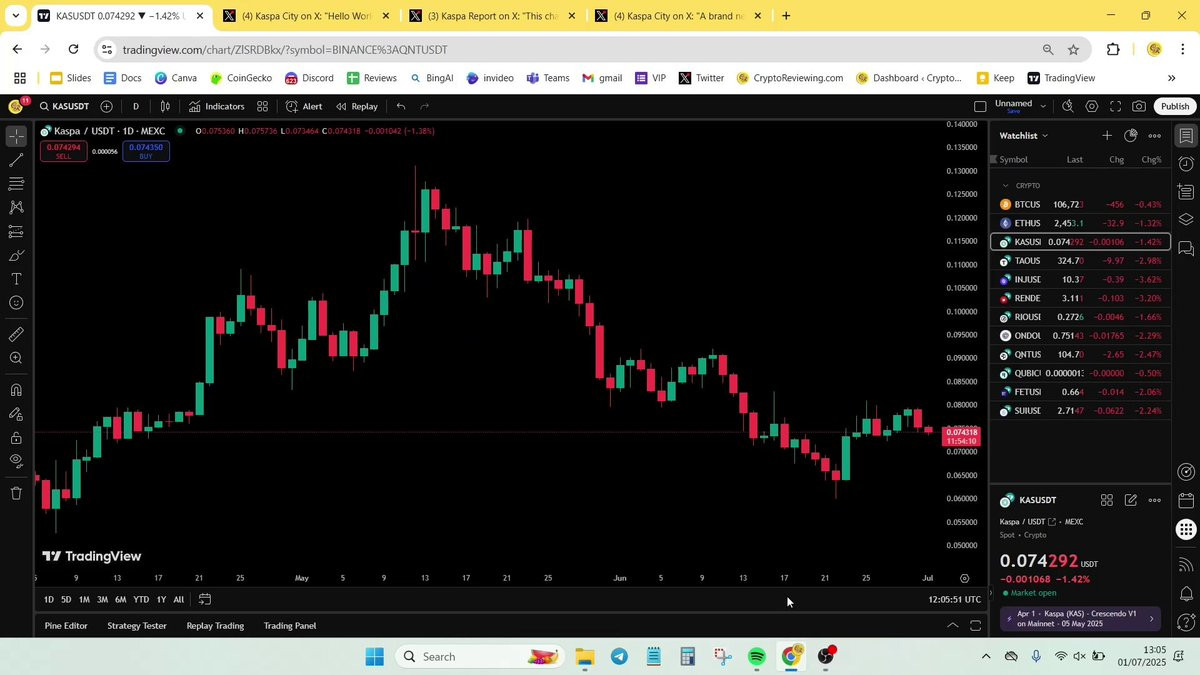The width and height of the screenshot is (1200, 675).
Task: Open Telegram from the Windows taskbar
Action: pos(619,657)
